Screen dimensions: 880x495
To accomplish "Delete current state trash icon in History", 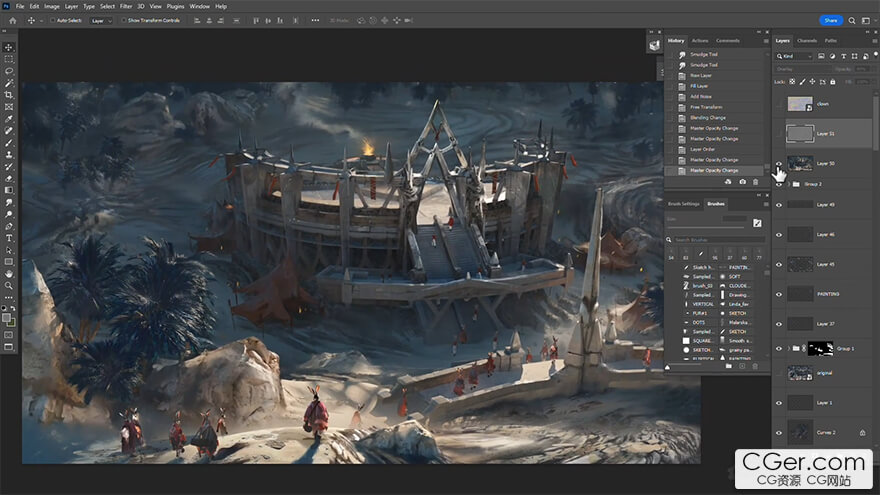I will click(755, 182).
